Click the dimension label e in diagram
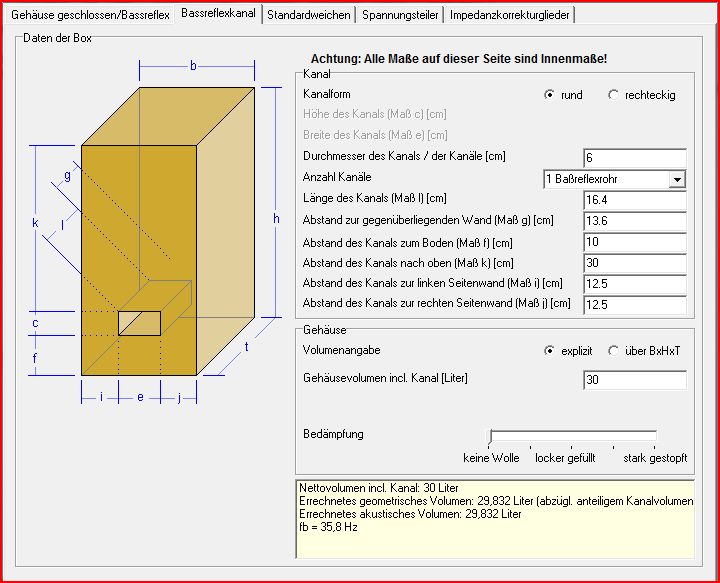The height and width of the screenshot is (583, 720). [141, 397]
